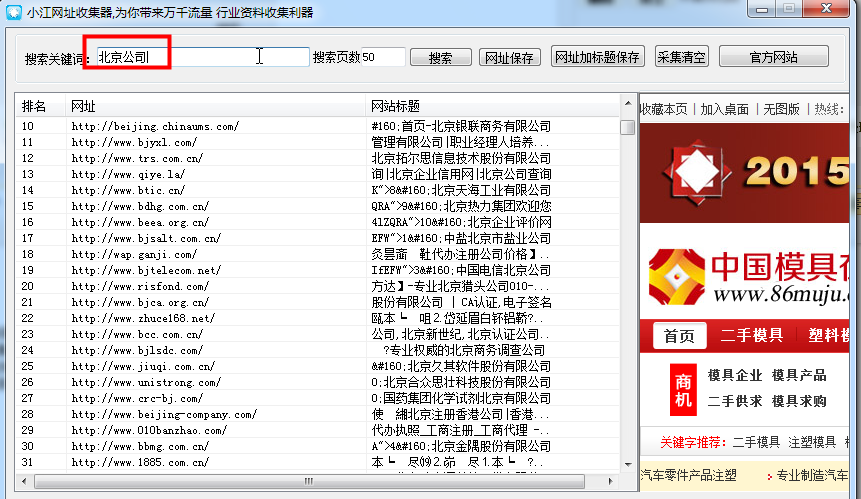This screenshot has width=861, height=499.
Task: Maximize the window
Action: [x=789, y=9]
